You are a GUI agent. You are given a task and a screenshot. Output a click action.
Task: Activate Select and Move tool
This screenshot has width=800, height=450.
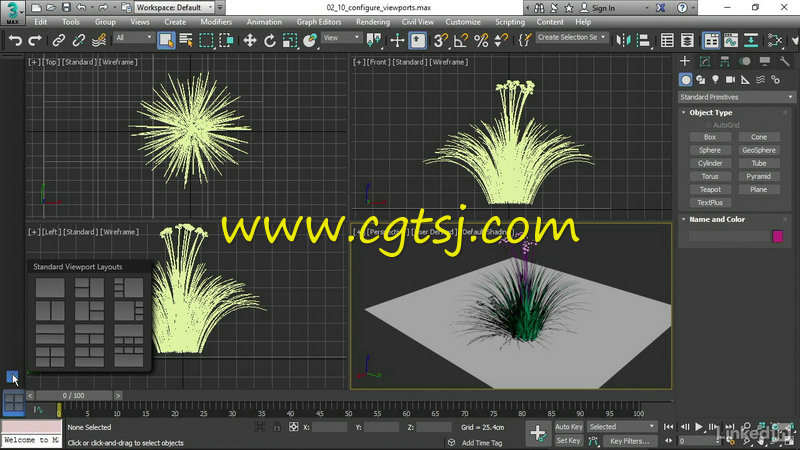click(249, 40)
